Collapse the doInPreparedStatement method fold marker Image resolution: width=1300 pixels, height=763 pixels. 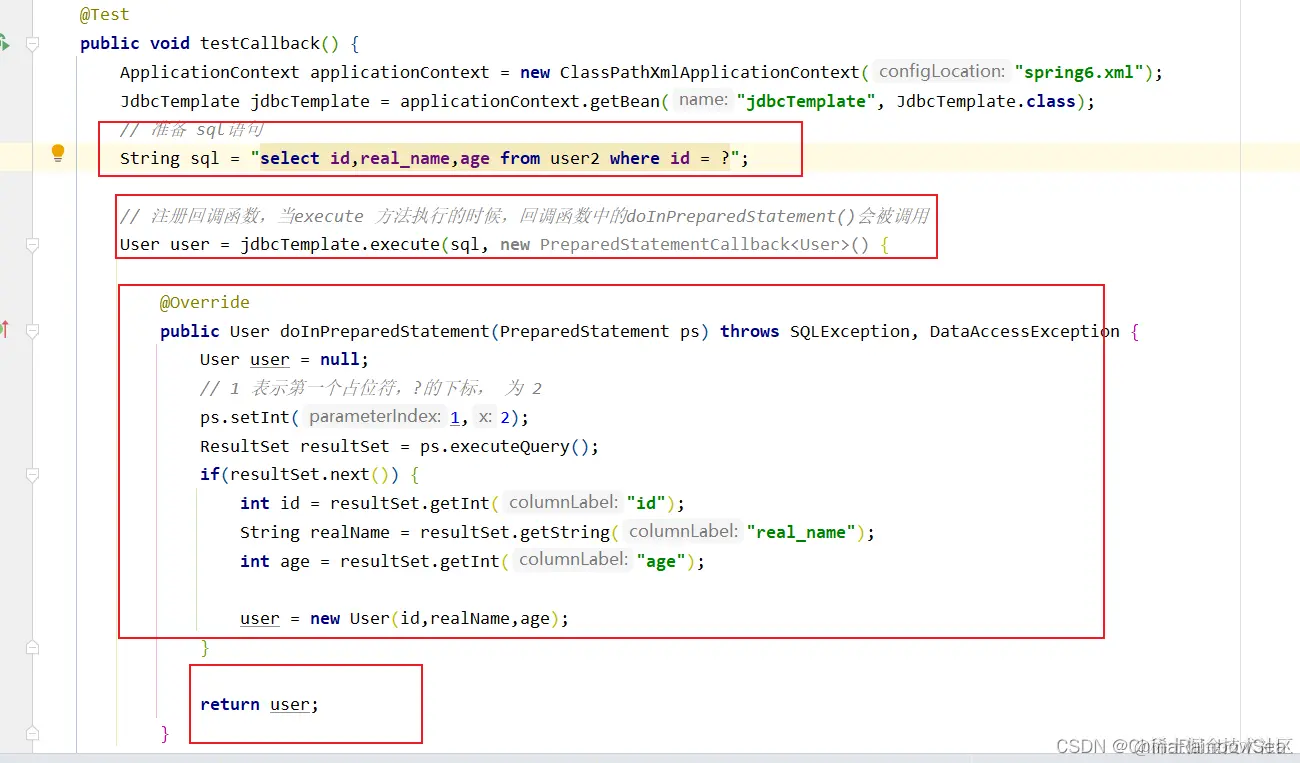pos(32,331)
